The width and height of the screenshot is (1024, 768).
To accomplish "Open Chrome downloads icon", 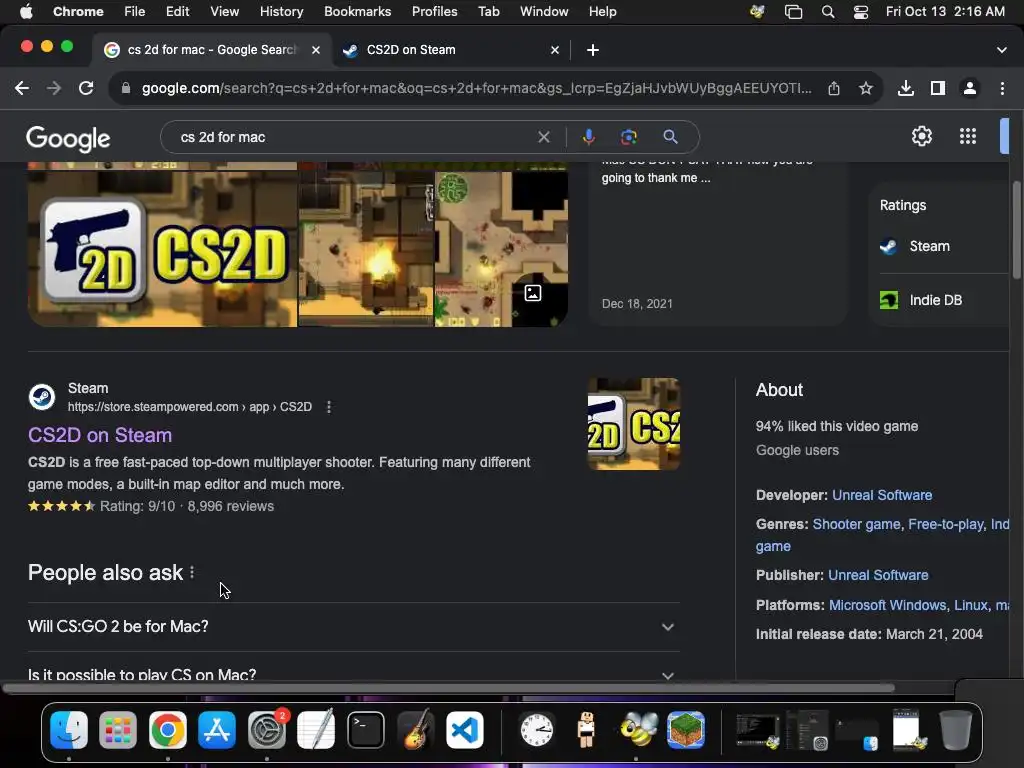I will (x=906, y=88).
